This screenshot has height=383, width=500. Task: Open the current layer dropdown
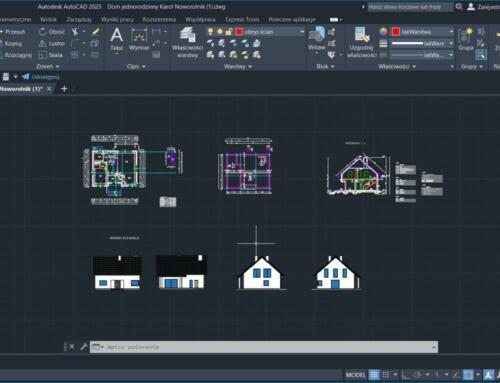(270, 32)
